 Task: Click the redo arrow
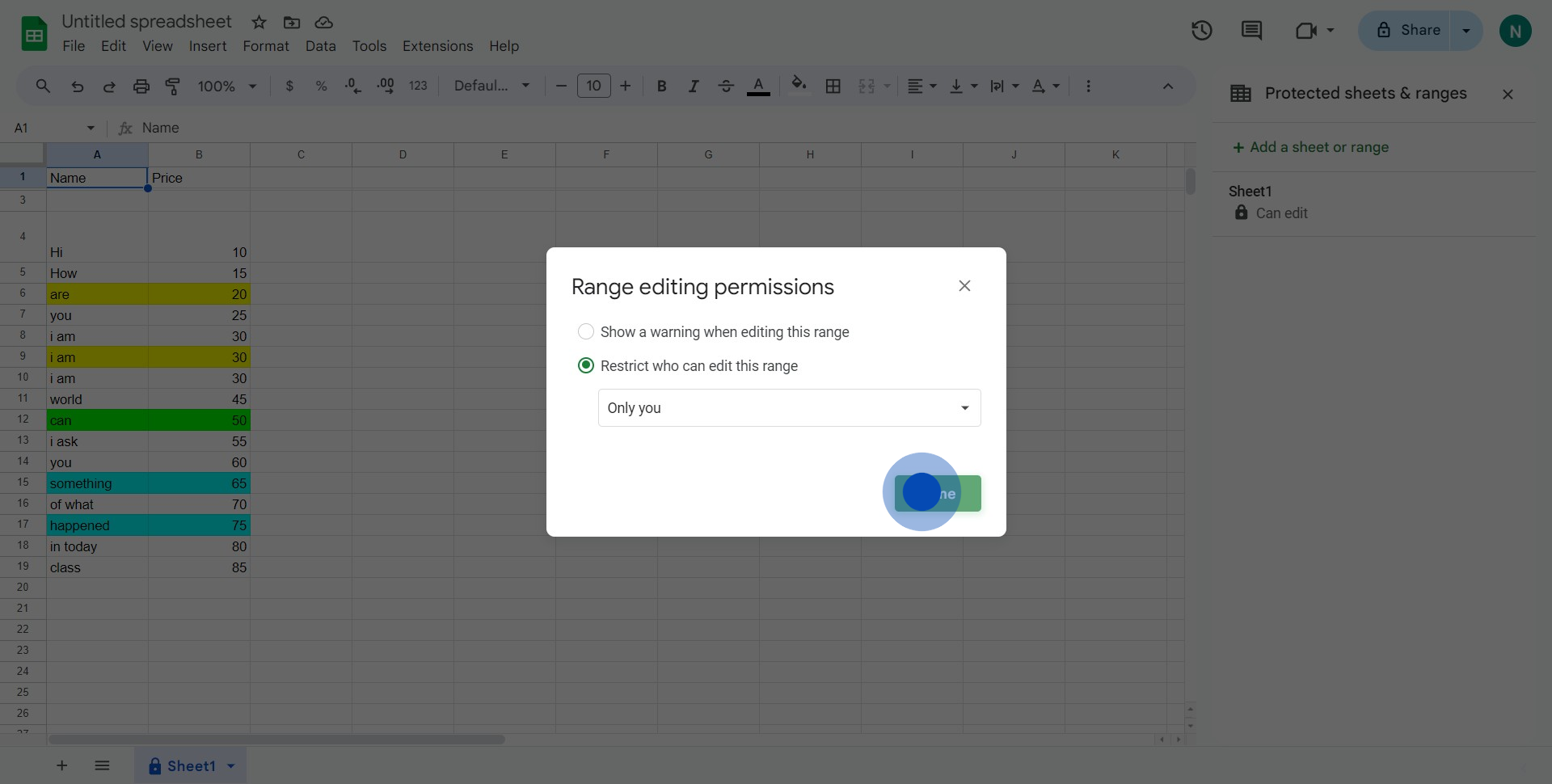pos(109,86)
